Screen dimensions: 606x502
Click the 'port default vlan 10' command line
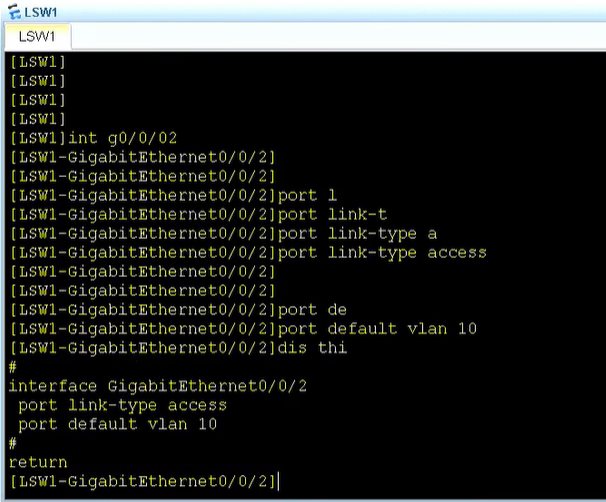click(x=243, y=328)
